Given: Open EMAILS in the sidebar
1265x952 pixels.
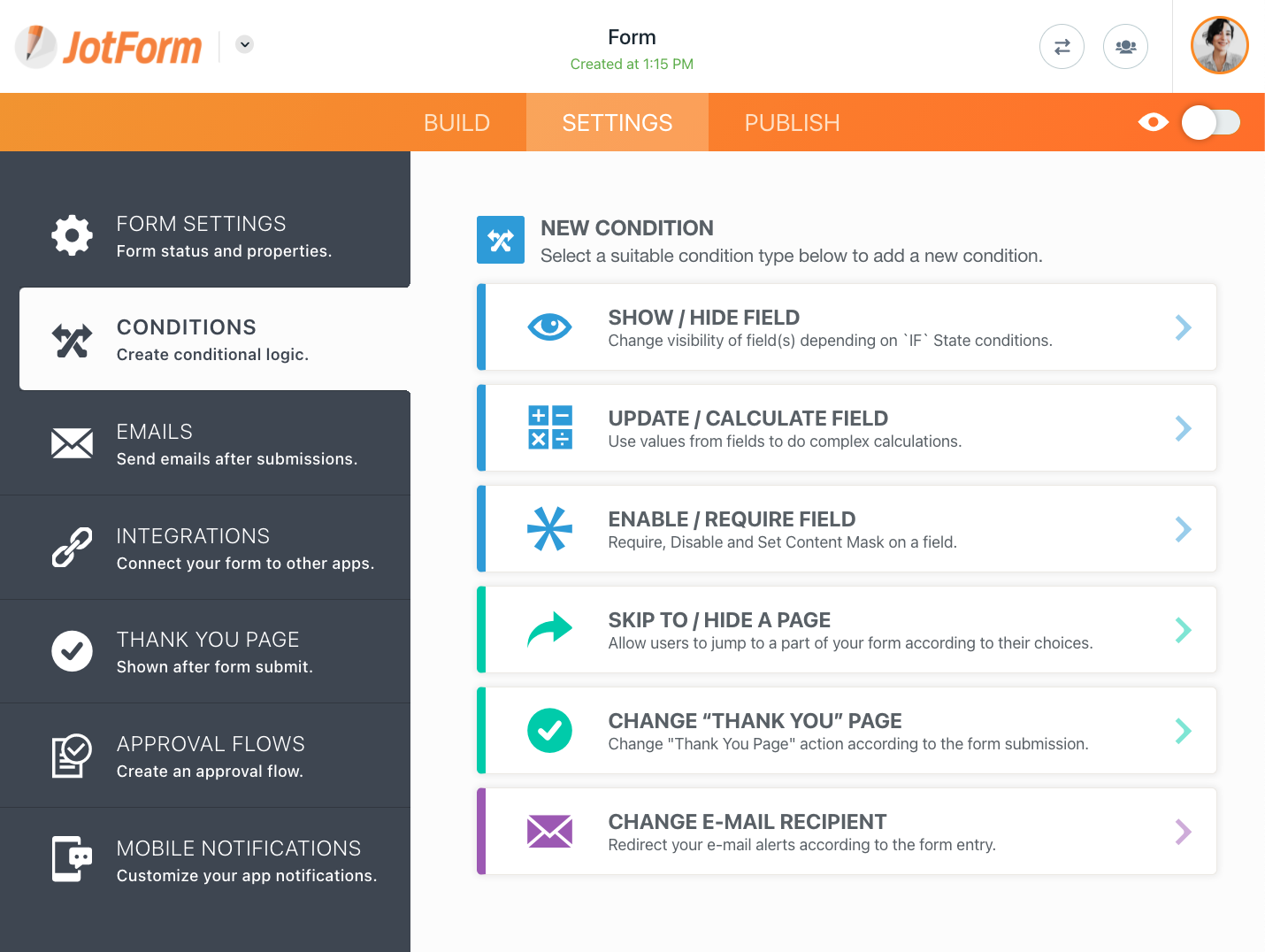Looking at the screenshot, I should coord(205,443).
